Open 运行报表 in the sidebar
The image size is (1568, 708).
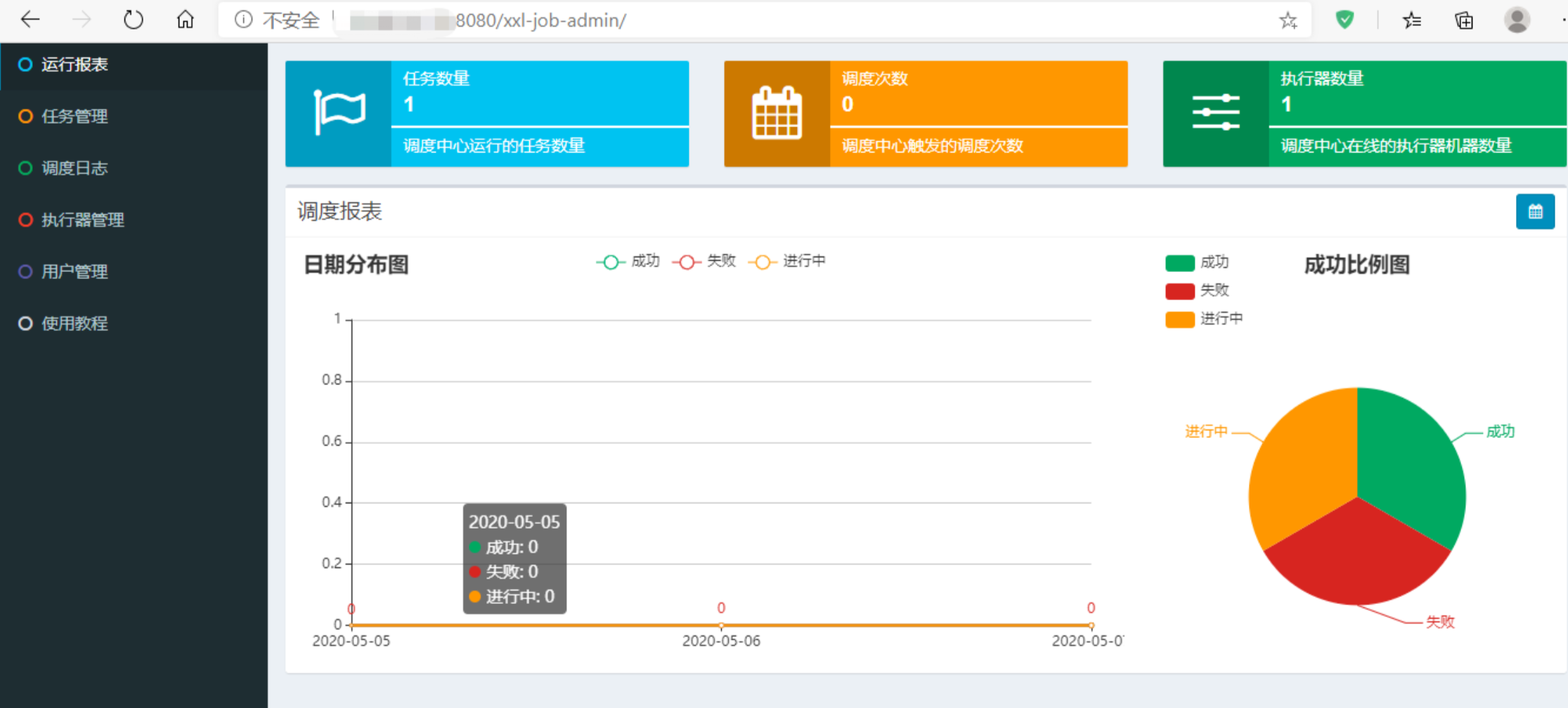(134, 65)
